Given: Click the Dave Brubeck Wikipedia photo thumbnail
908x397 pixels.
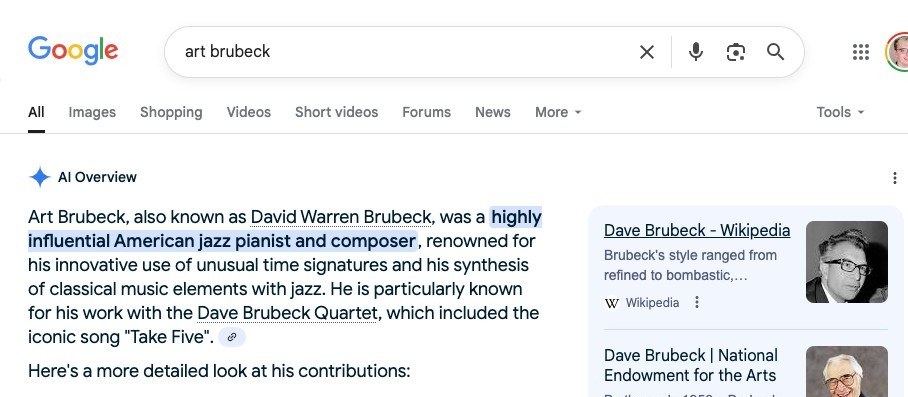Looking at the screenshot, I should pyautogui.click(x=847, y=262).
